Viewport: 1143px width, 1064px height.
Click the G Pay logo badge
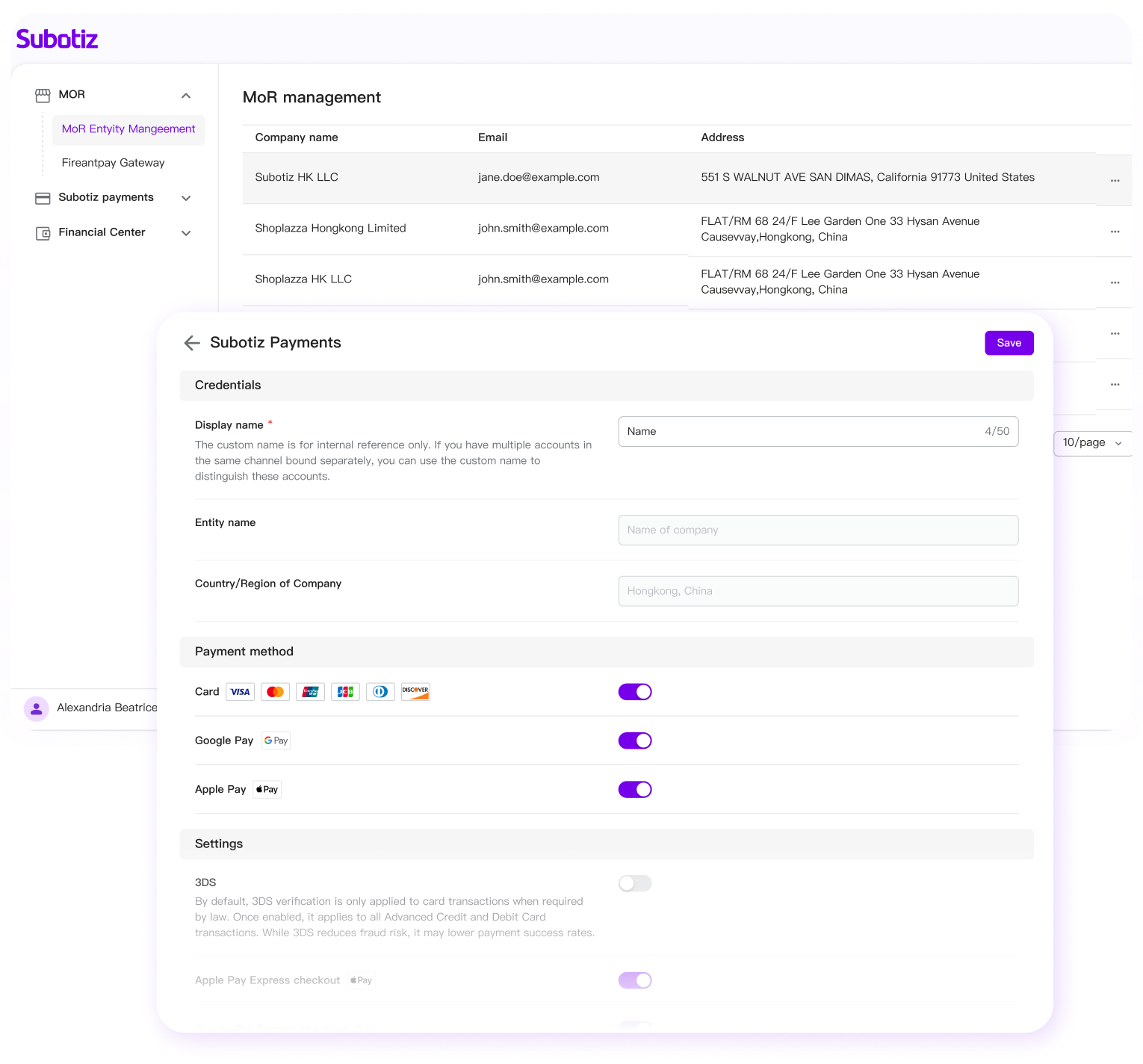(276, 740)
